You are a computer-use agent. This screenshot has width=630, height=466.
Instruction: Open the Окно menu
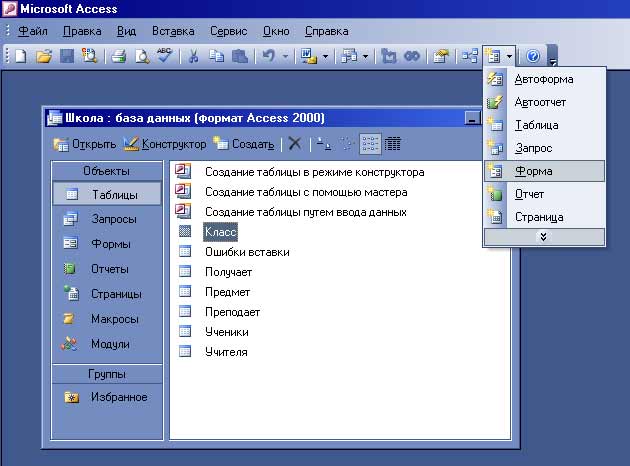tap(276, 31)
